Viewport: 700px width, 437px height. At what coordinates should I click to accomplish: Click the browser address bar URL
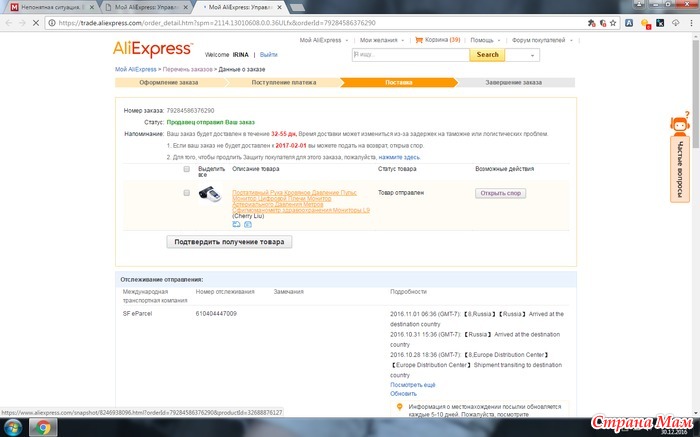[x=217, y=23]
